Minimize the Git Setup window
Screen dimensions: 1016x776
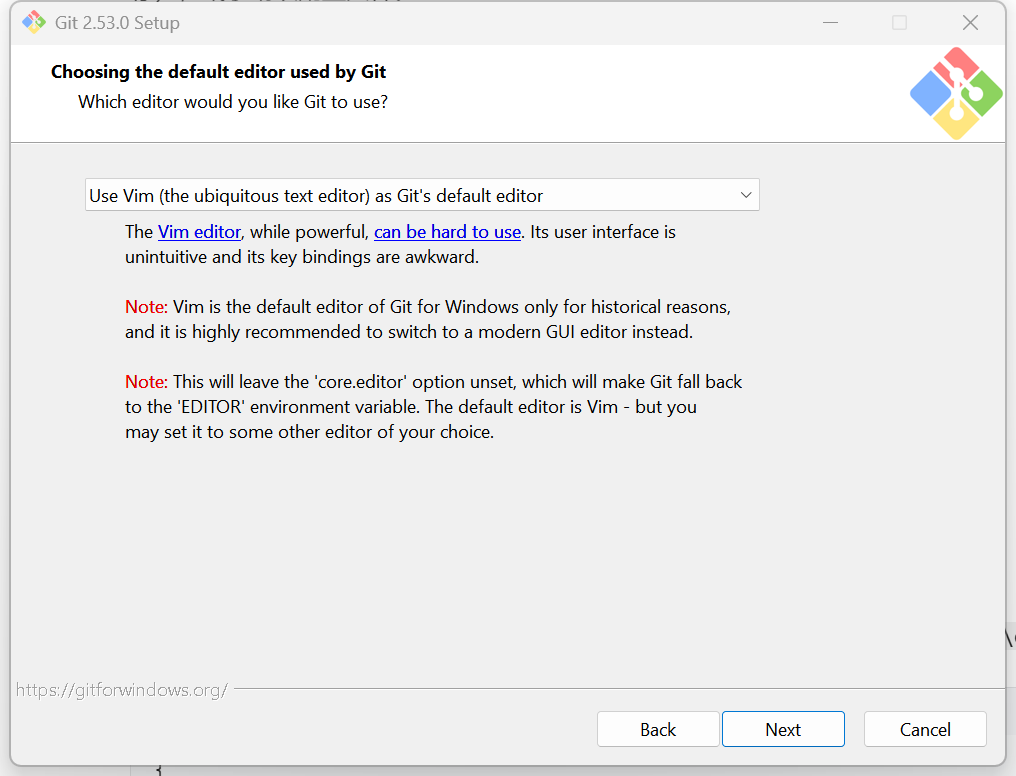[830, 23]
